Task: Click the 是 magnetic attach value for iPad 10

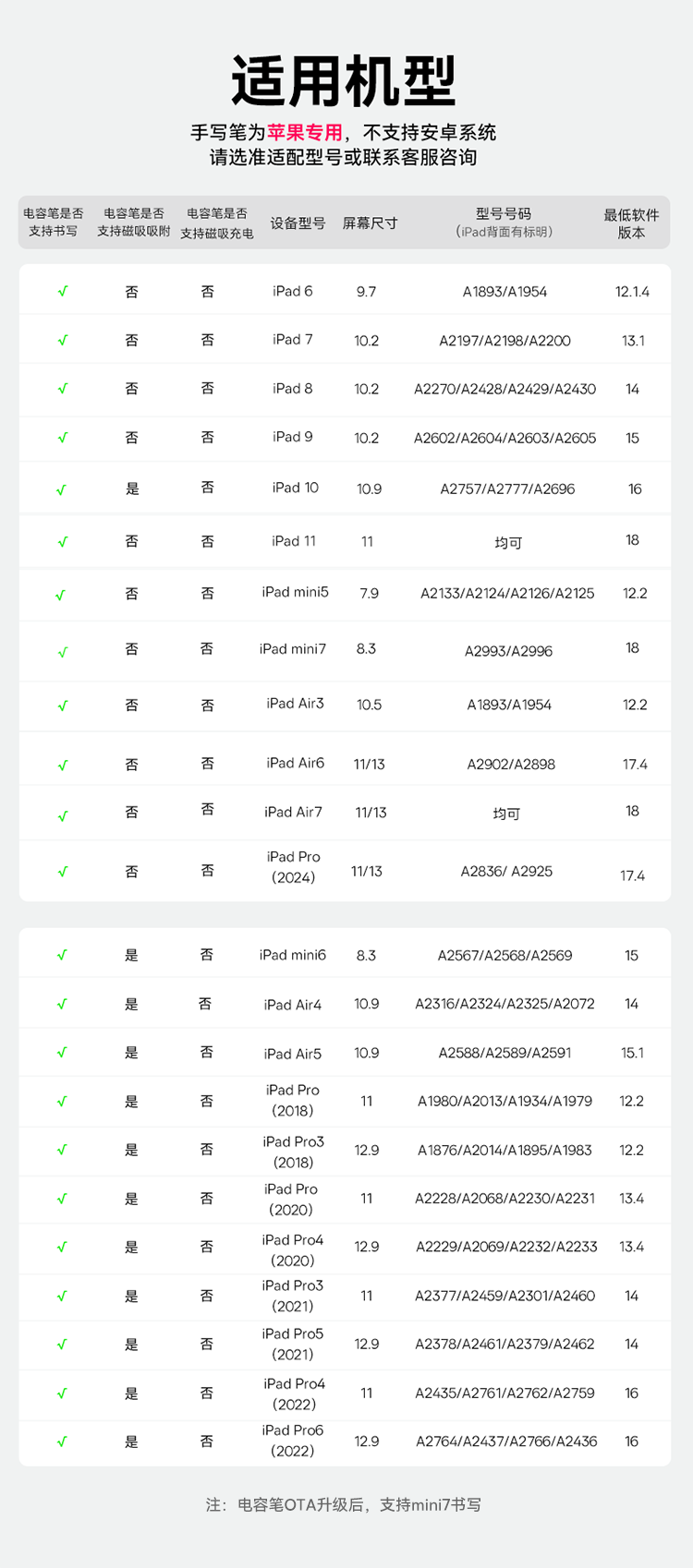Action: pos(132,488)
